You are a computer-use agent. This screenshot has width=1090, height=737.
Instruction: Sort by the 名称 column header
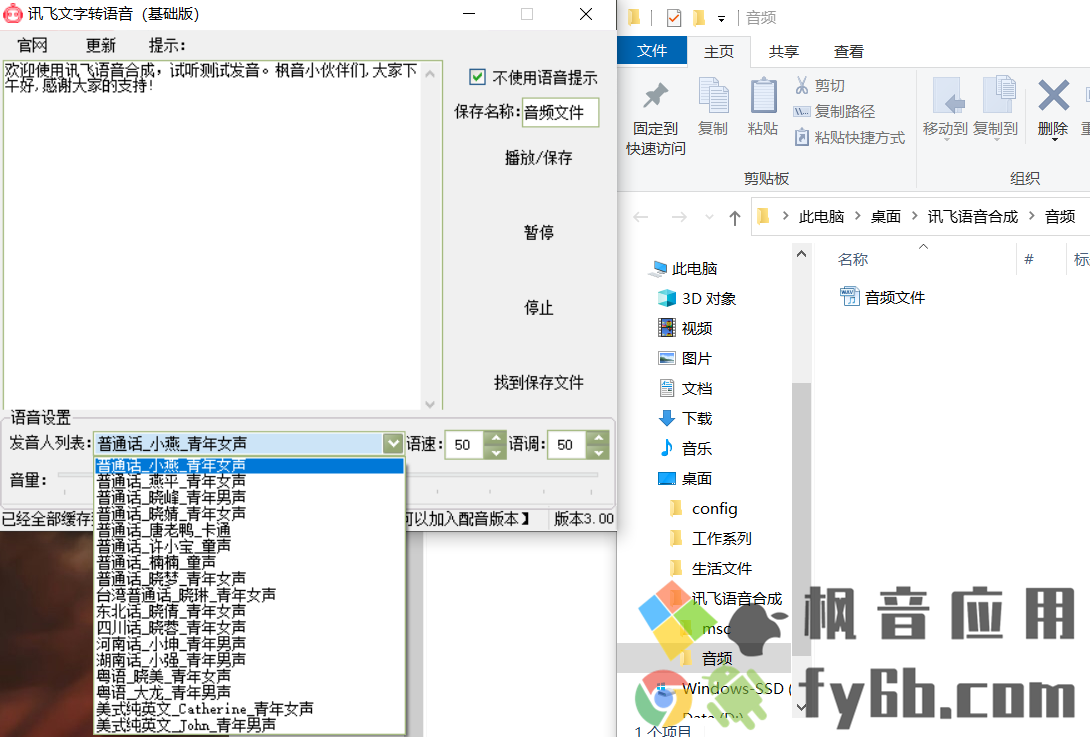[x=853, y=259]
